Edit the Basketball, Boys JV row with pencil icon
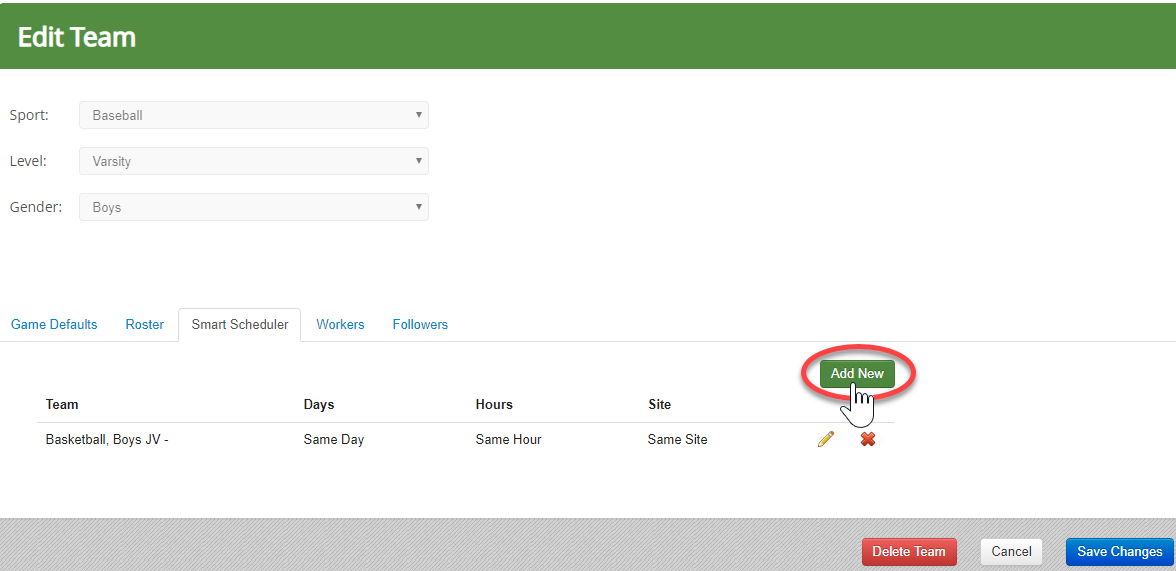Image resolution: width=1176 pixels, height=571 pixels. click(826, 439)
